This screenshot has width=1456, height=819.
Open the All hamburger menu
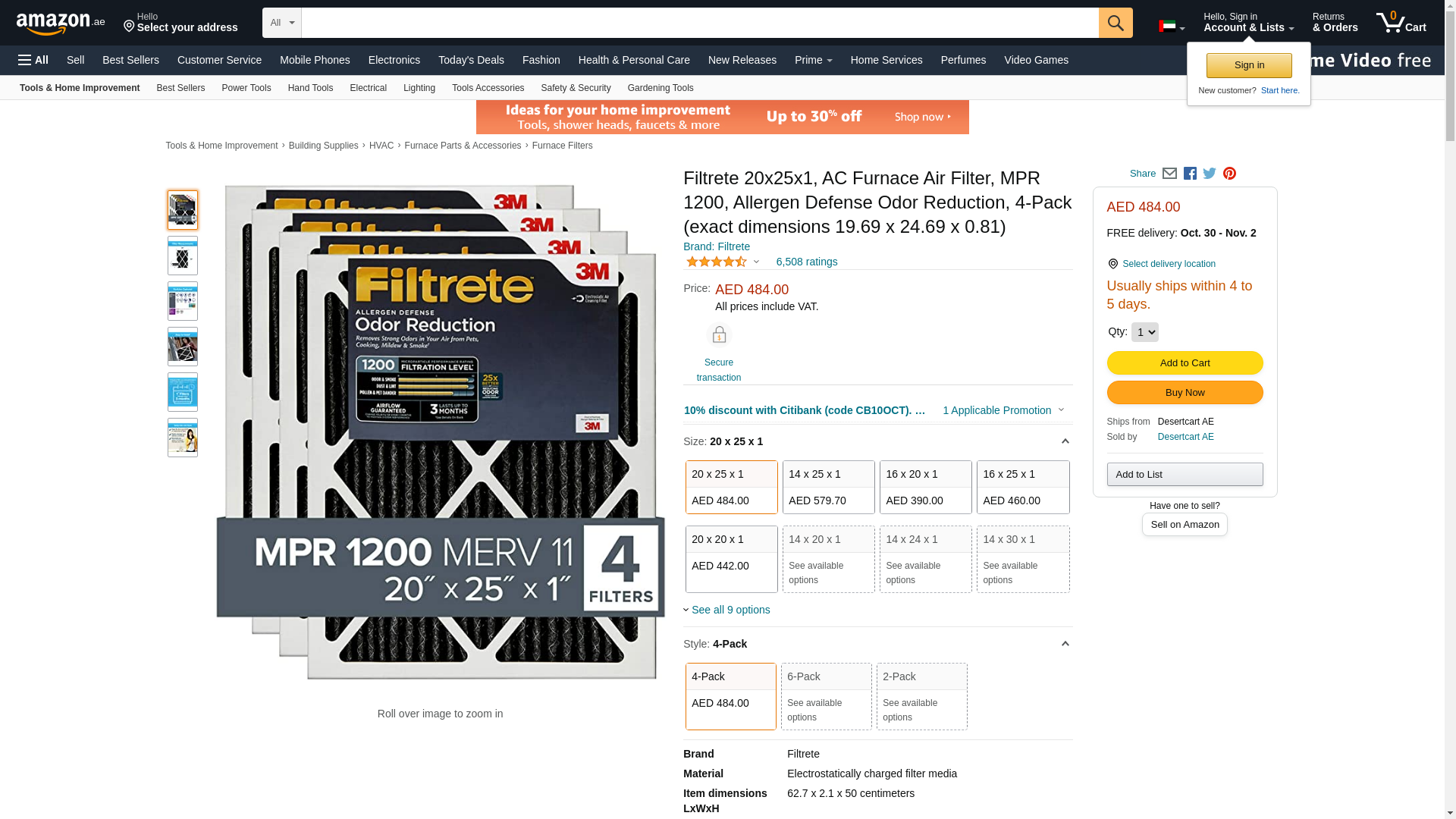(33, 60)
